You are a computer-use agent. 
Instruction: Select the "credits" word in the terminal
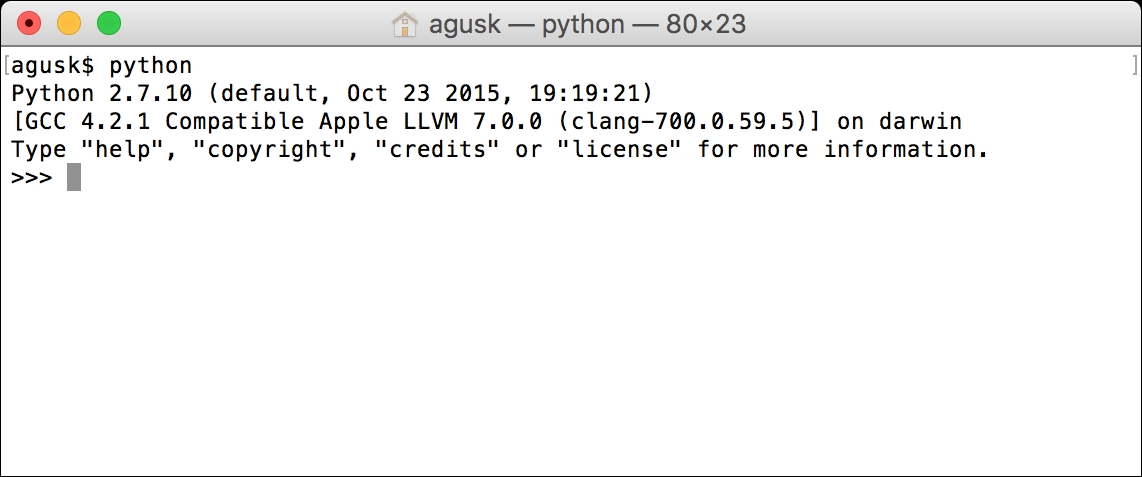[438, 149]
